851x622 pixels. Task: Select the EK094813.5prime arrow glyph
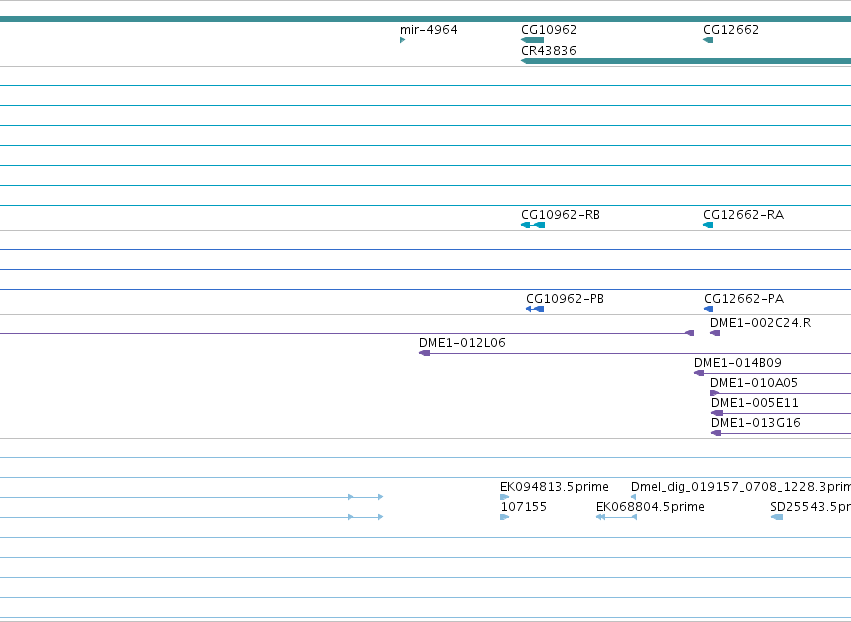coord(504,497)
